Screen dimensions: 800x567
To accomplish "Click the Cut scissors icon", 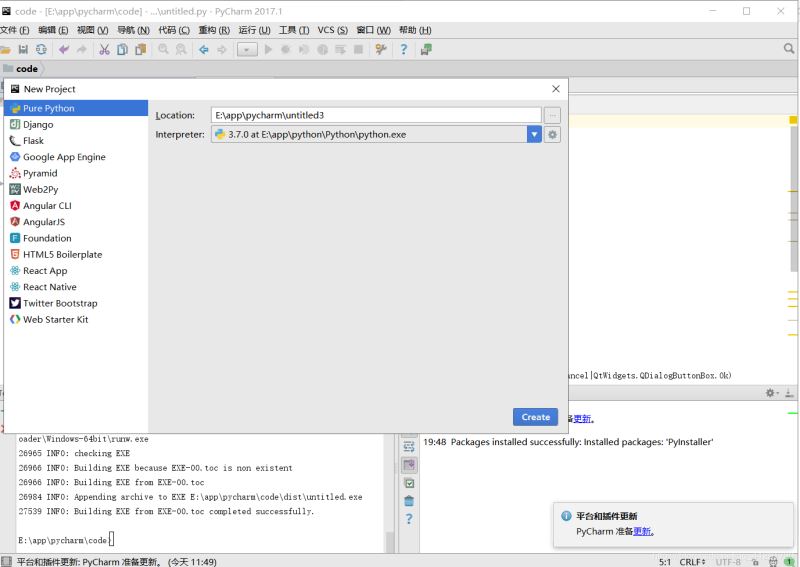I will (x=104, y=50).
